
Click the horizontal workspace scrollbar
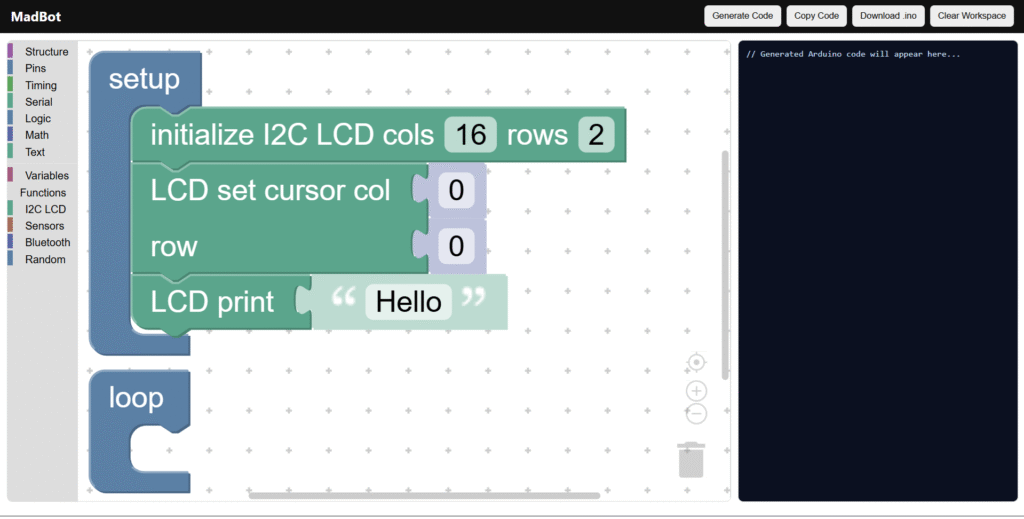tap(424, 495)
